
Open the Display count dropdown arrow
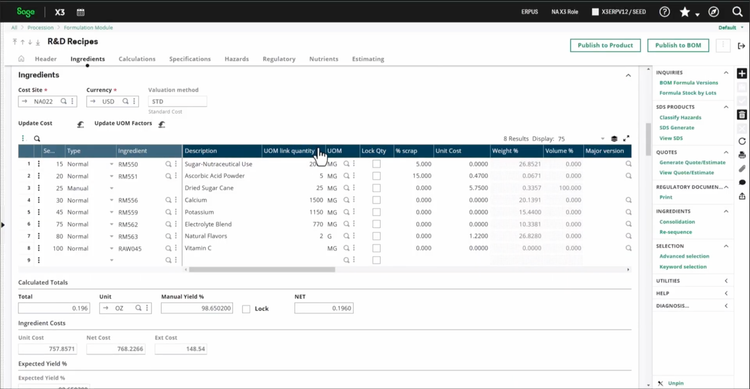602,139
